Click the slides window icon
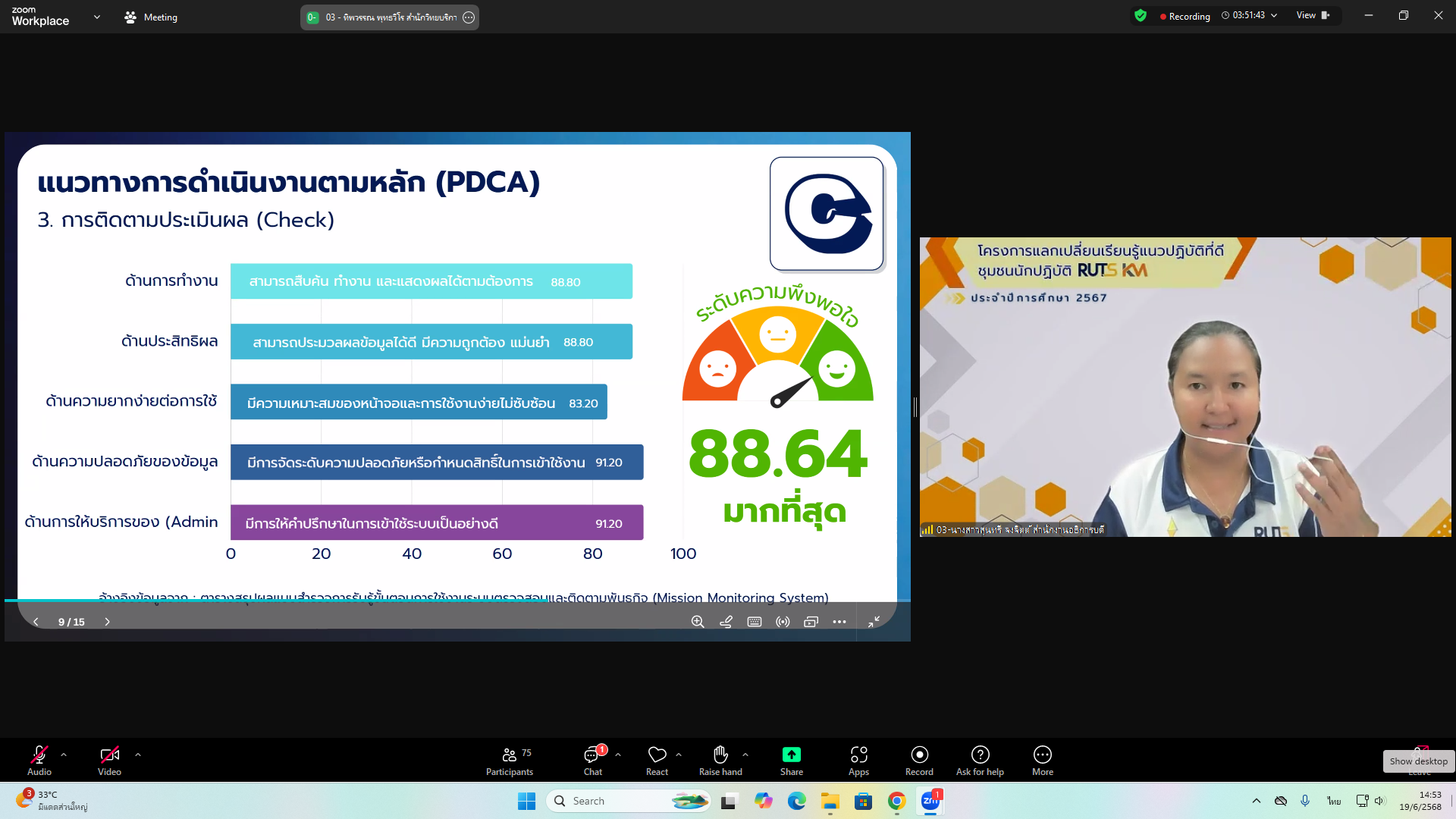 811,622
